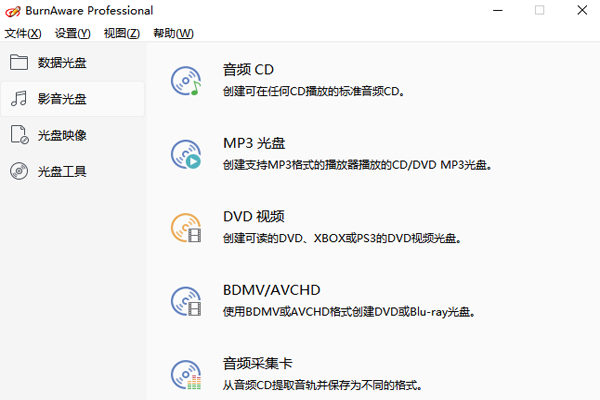Click the MP3 disc play icon
The width and height of the screenshot is (600, 400).
click(186, 154)
